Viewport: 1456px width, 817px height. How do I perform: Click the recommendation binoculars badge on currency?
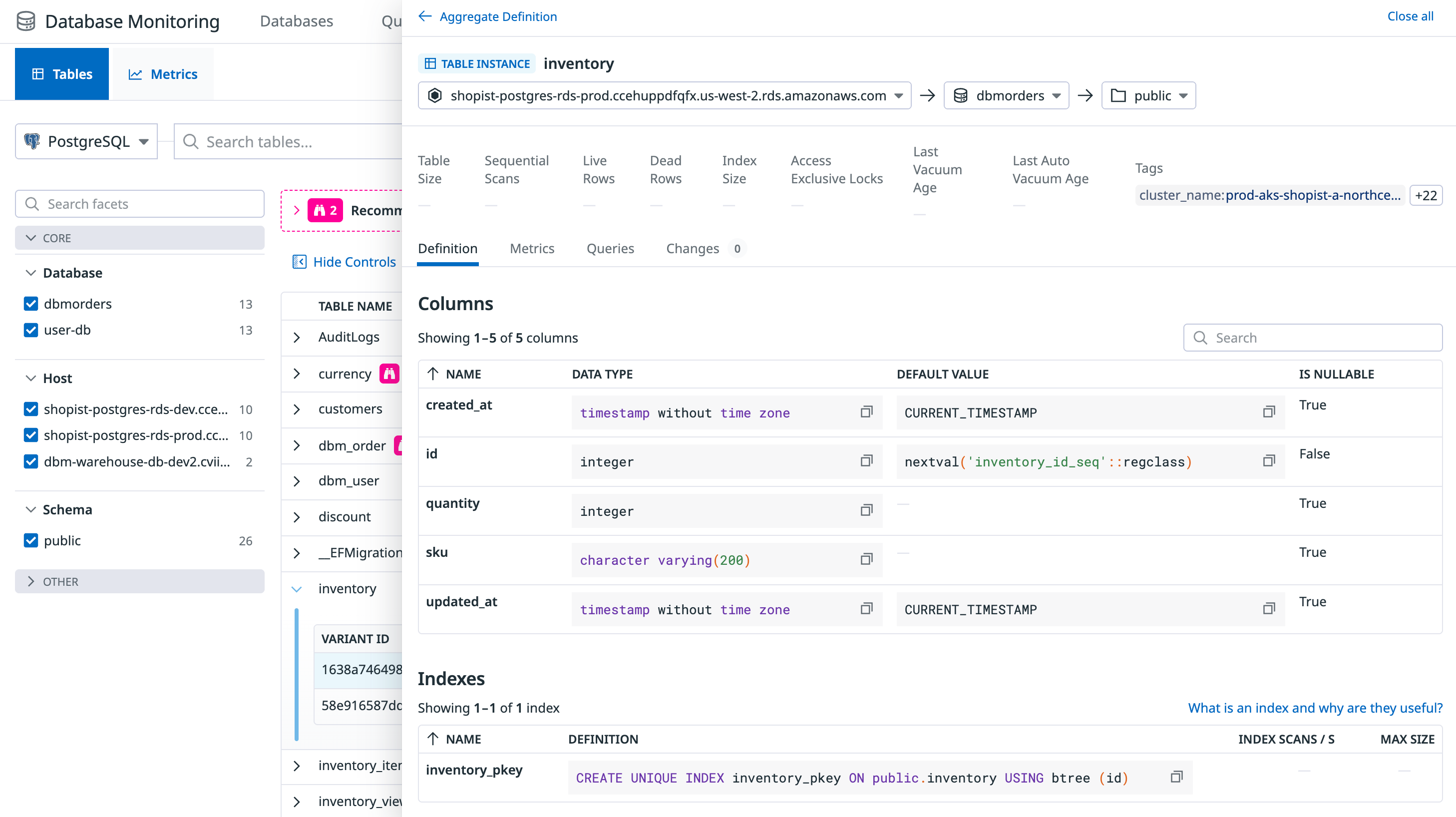pos(389,374)
